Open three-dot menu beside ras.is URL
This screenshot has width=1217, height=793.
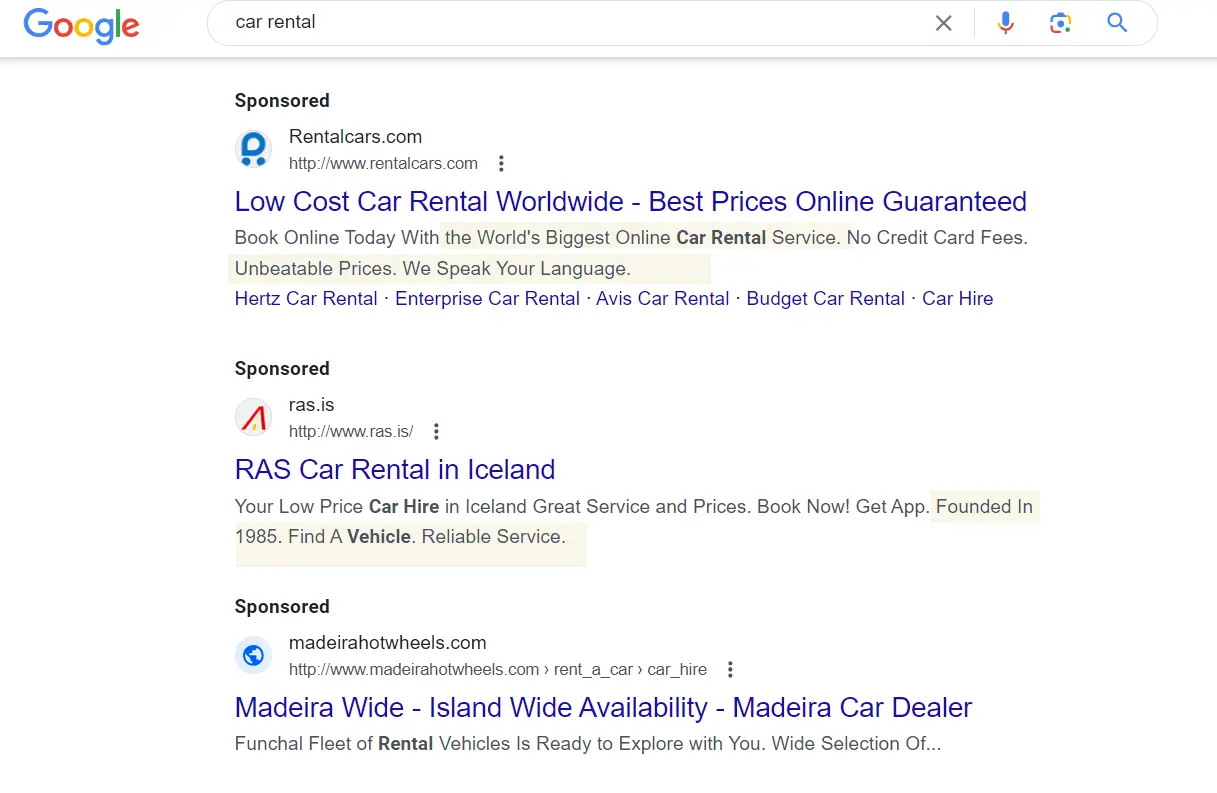[436, 432]
